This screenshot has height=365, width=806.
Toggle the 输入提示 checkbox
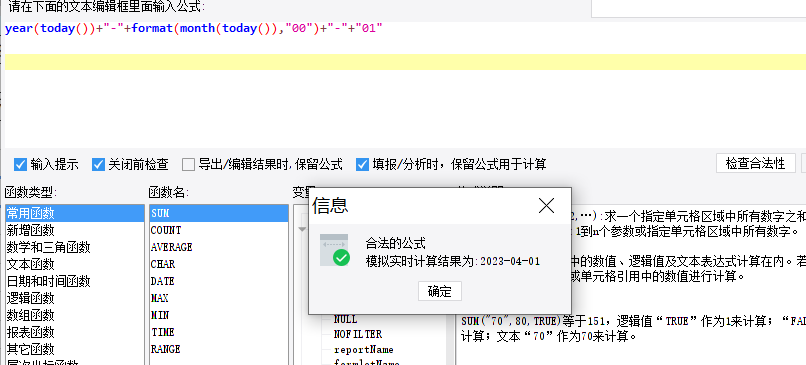(x=20, y=165)
